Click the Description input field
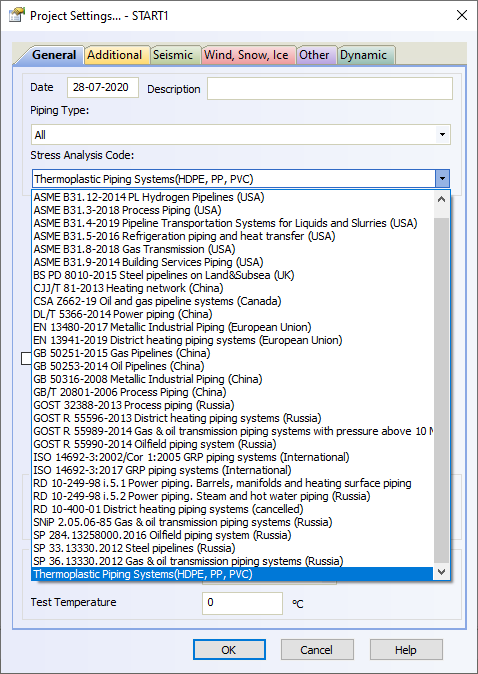This screenshot has height=674, width=478. [x=330, y=89]
